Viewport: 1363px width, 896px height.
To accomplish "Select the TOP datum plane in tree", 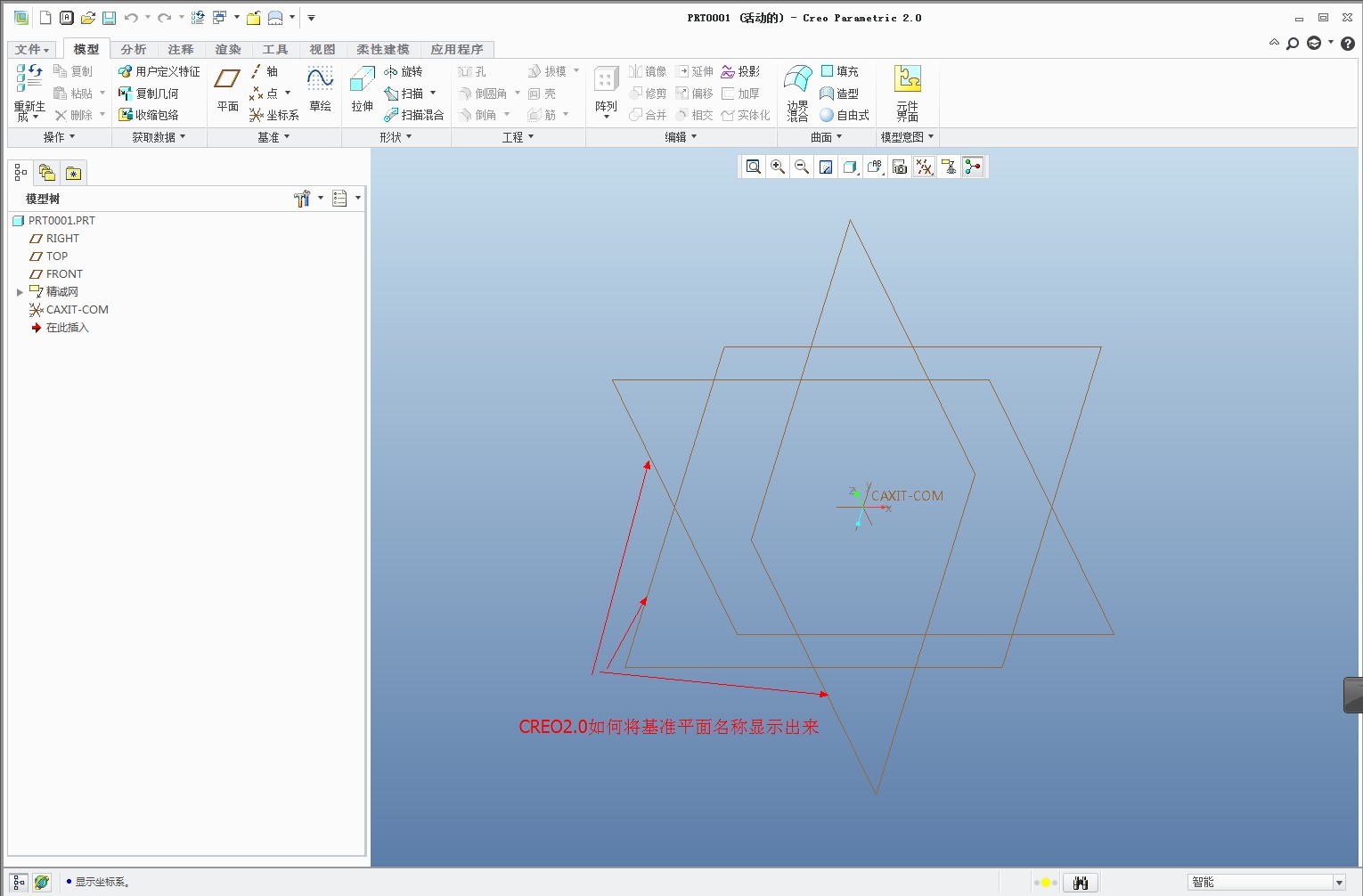I will (48, 257).
